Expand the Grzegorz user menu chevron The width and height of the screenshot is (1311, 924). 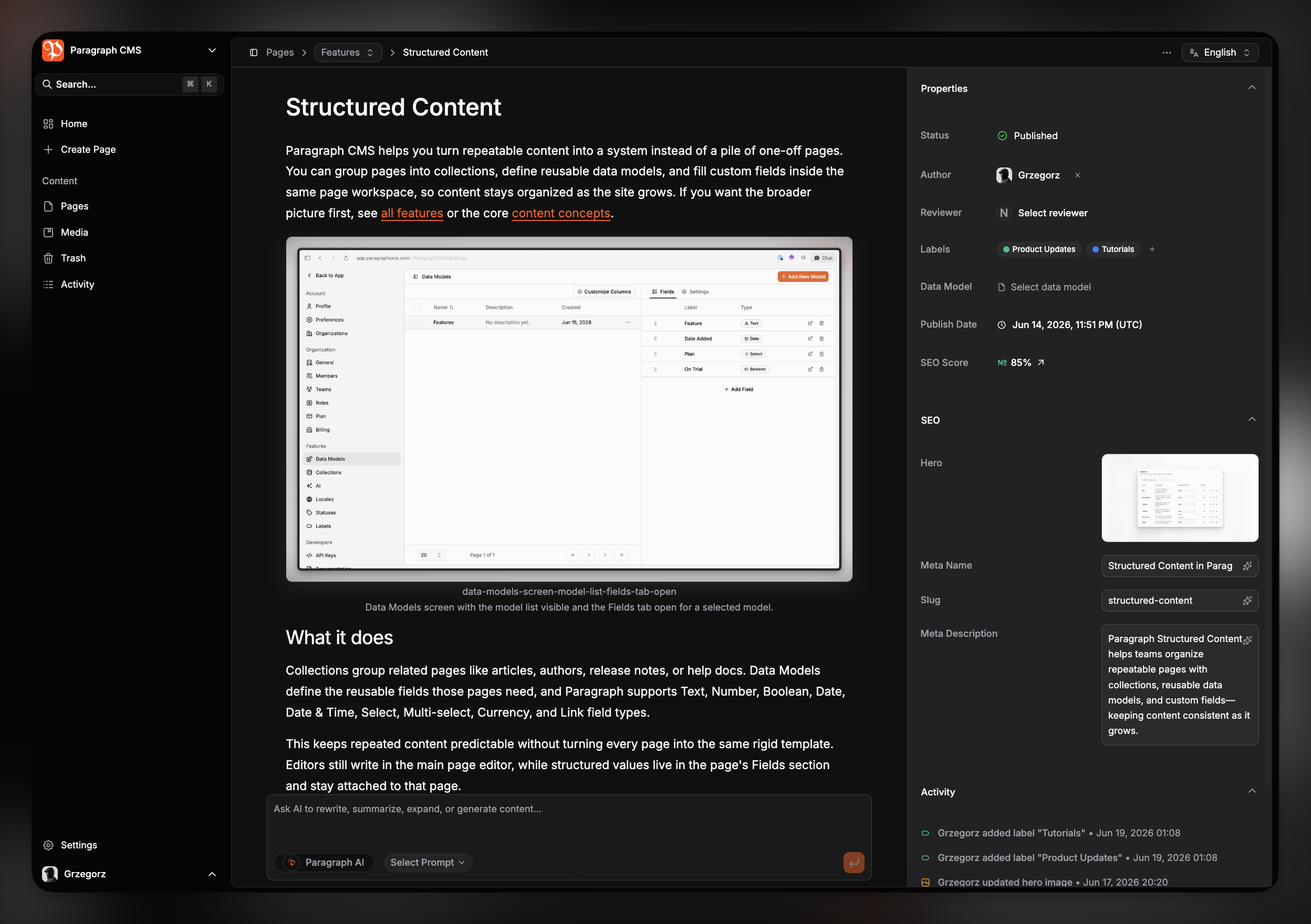point(212,874)
